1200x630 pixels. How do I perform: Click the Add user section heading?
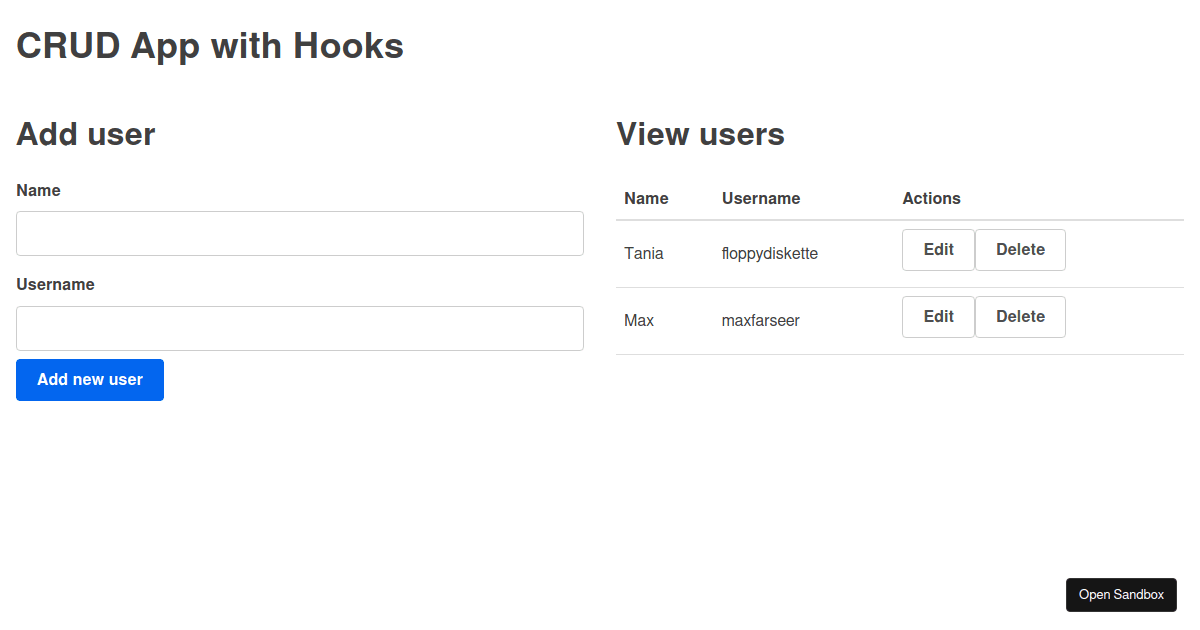click(85, 134)
